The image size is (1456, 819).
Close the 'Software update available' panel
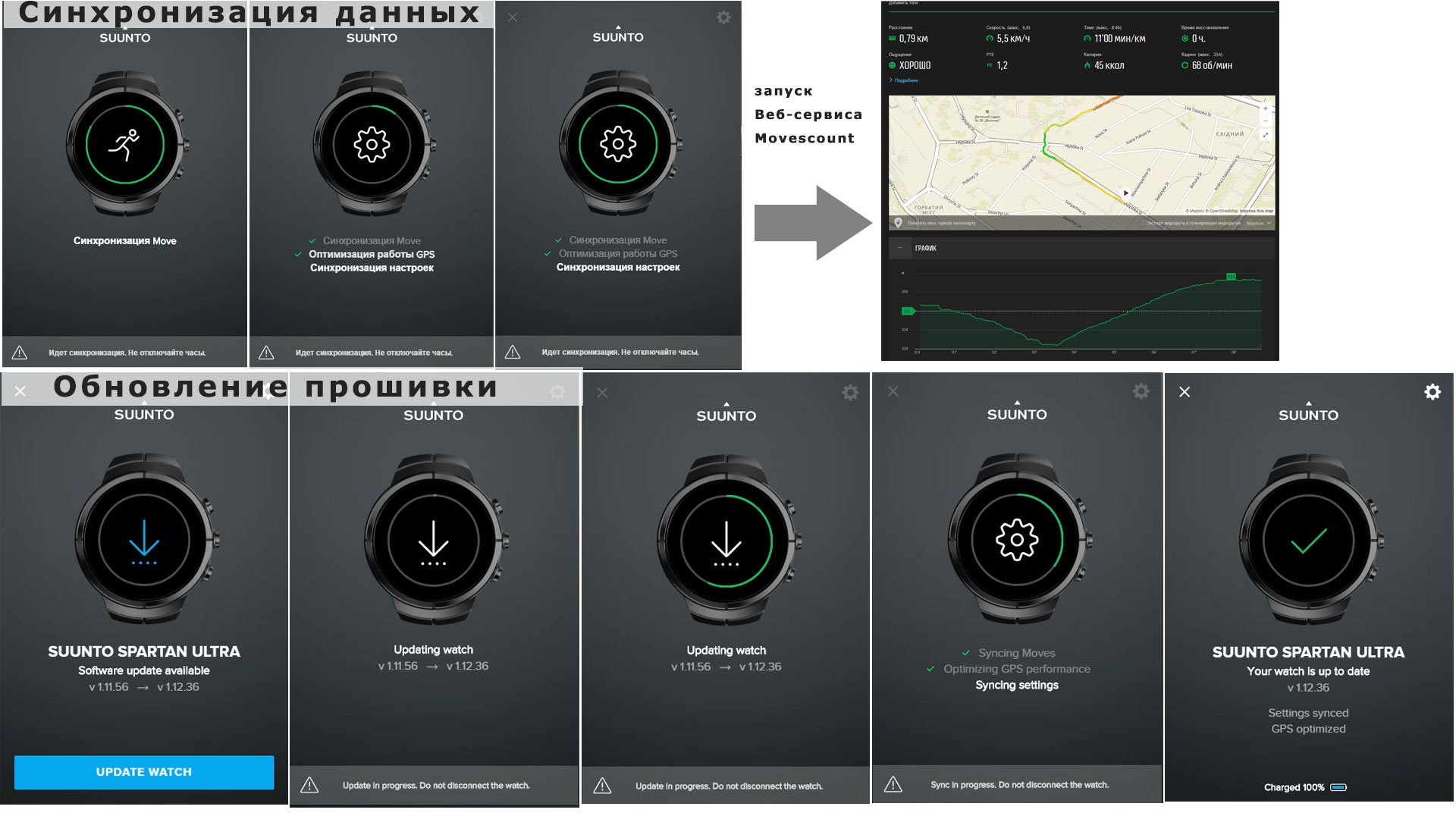point(20,391)
